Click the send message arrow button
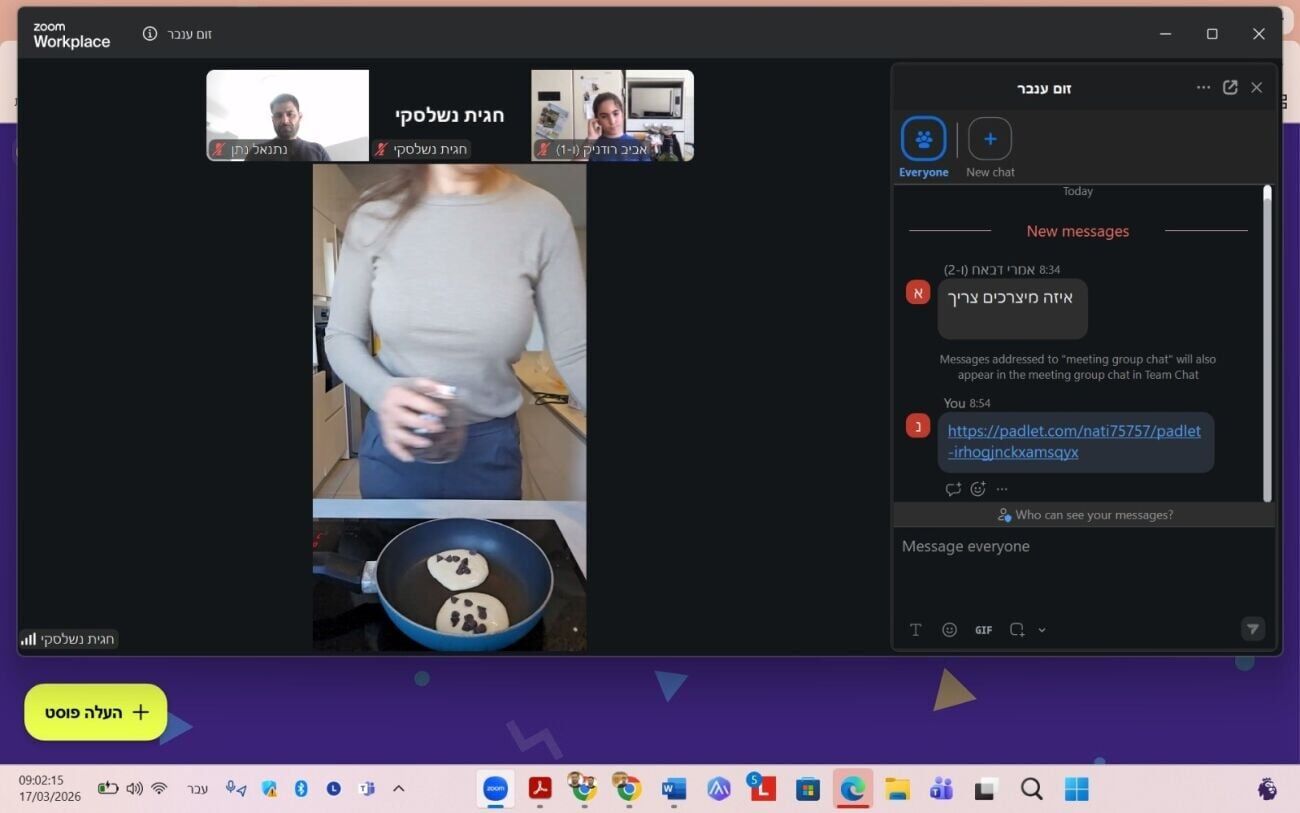This screenshot has height=813, width=1300. 1252,629
